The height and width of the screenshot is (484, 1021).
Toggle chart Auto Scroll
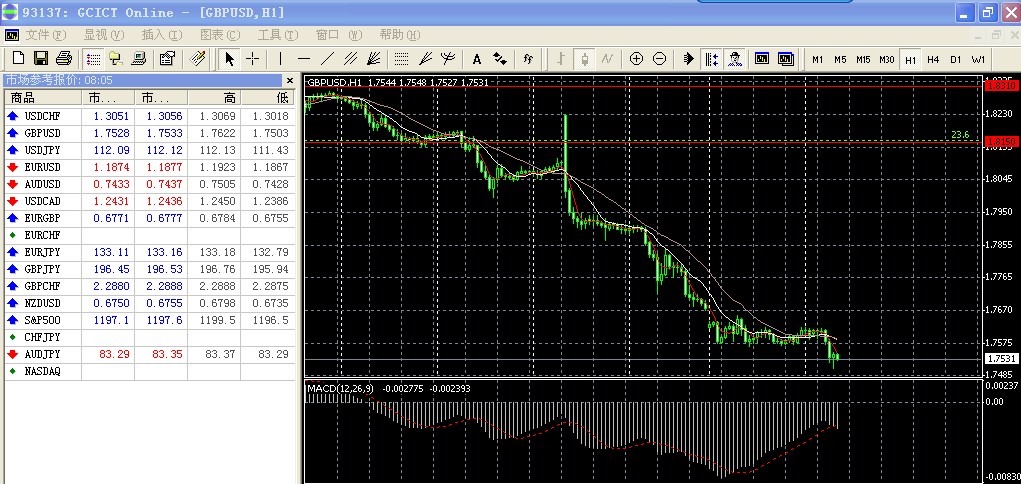[689, 59]
